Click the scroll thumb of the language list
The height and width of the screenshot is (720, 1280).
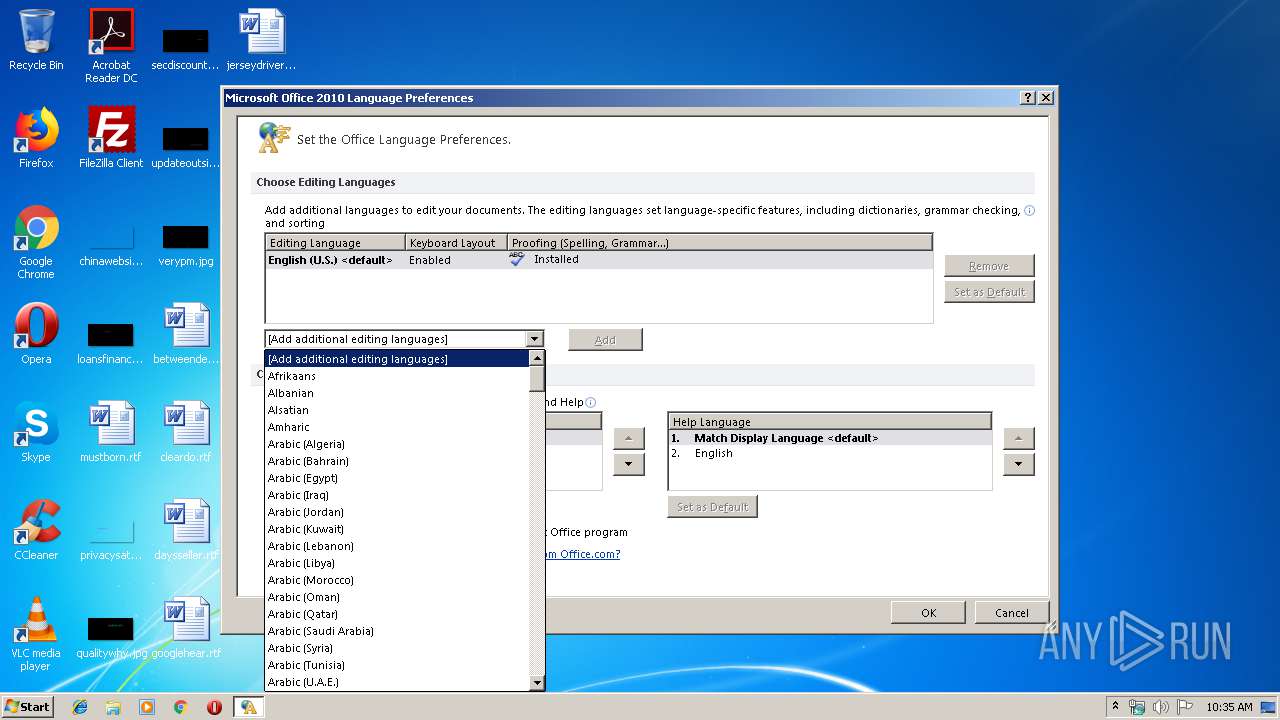pyautogui.click(x=537, y=379)
